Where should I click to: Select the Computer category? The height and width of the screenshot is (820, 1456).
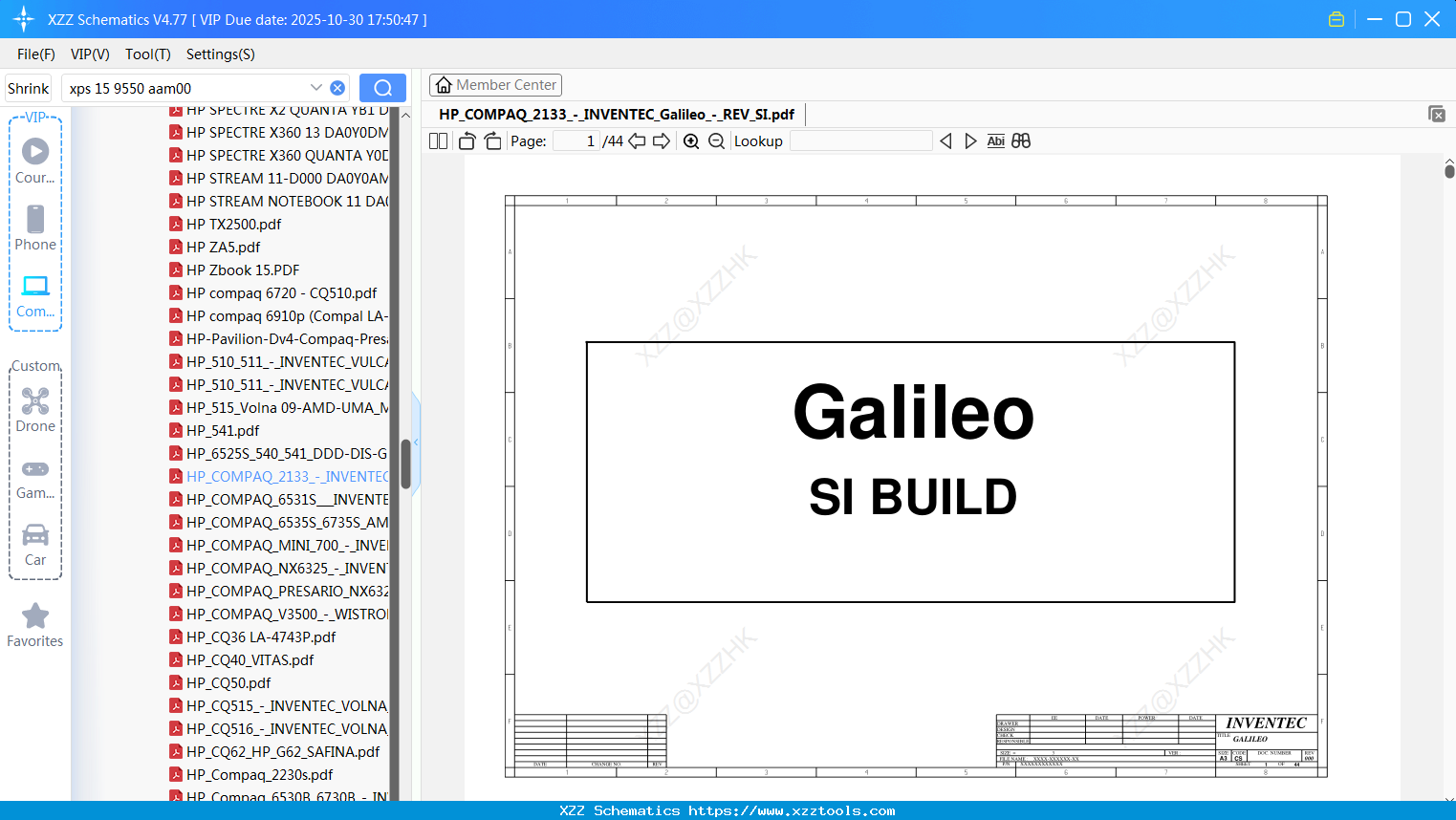[x=35, y=295]
